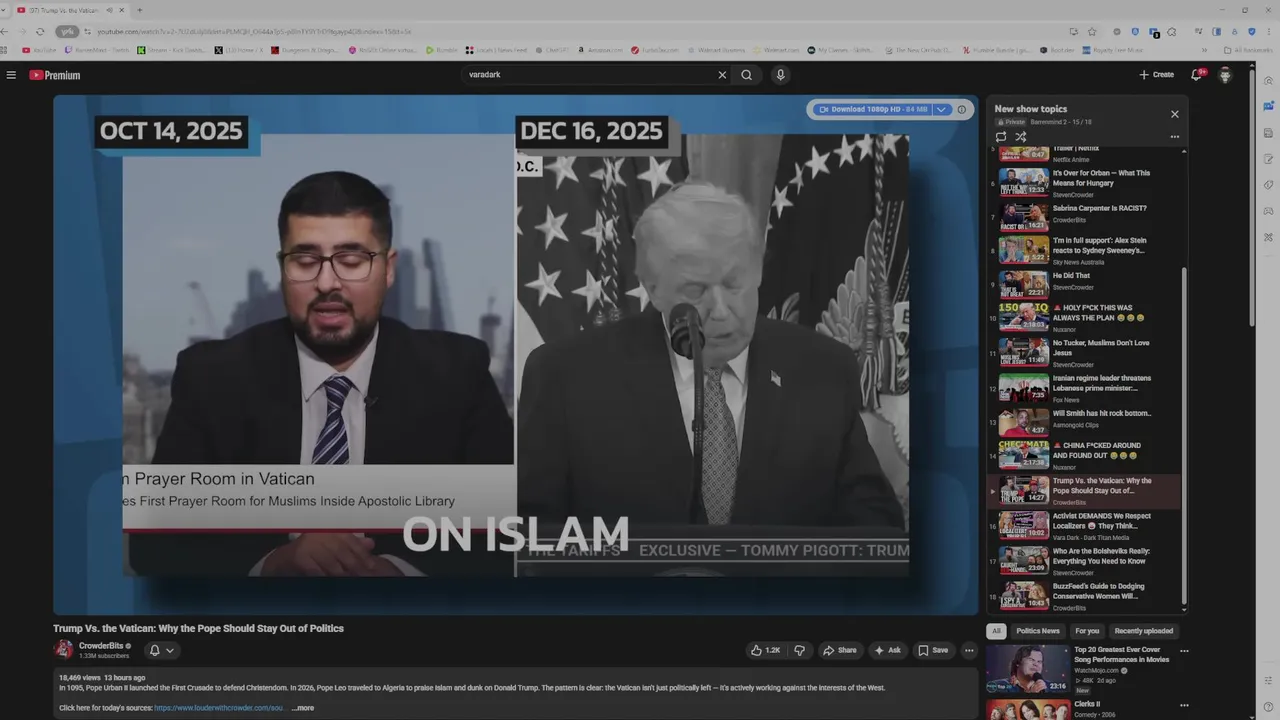Select the For you chip
The width and height of the screenshot is (1280, 720).
(1087, 631)
